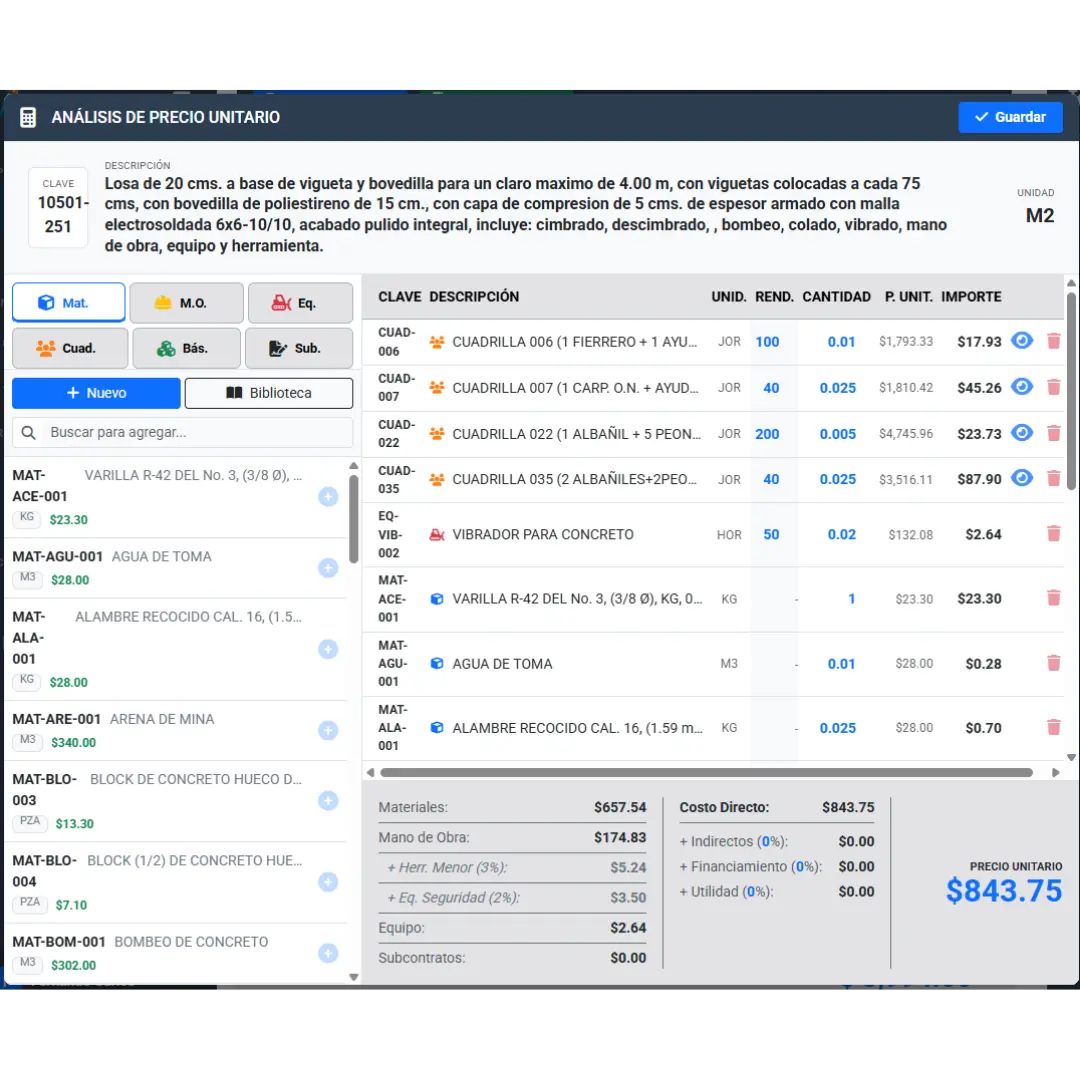1080x1080 pixels.
Task: Switch to the Mat. materials tab
Action: (69, 302)
